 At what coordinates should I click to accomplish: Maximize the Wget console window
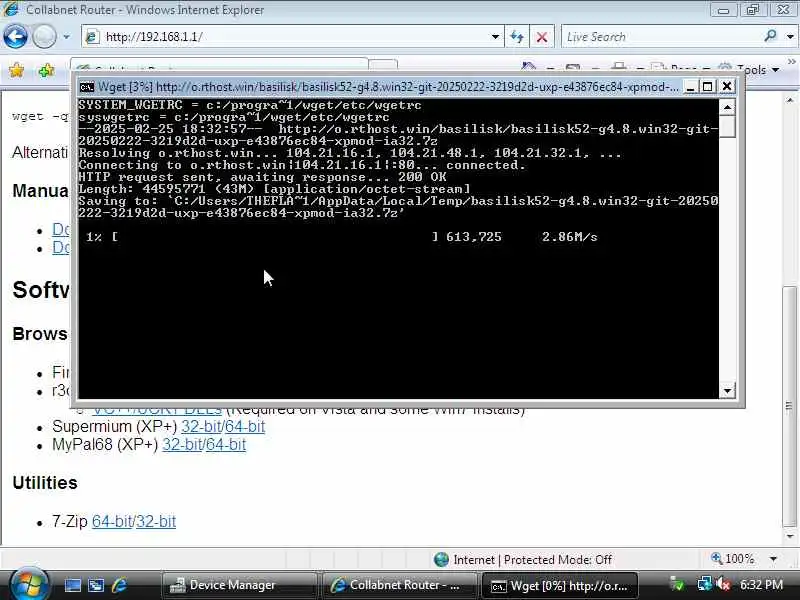[708, 87]
